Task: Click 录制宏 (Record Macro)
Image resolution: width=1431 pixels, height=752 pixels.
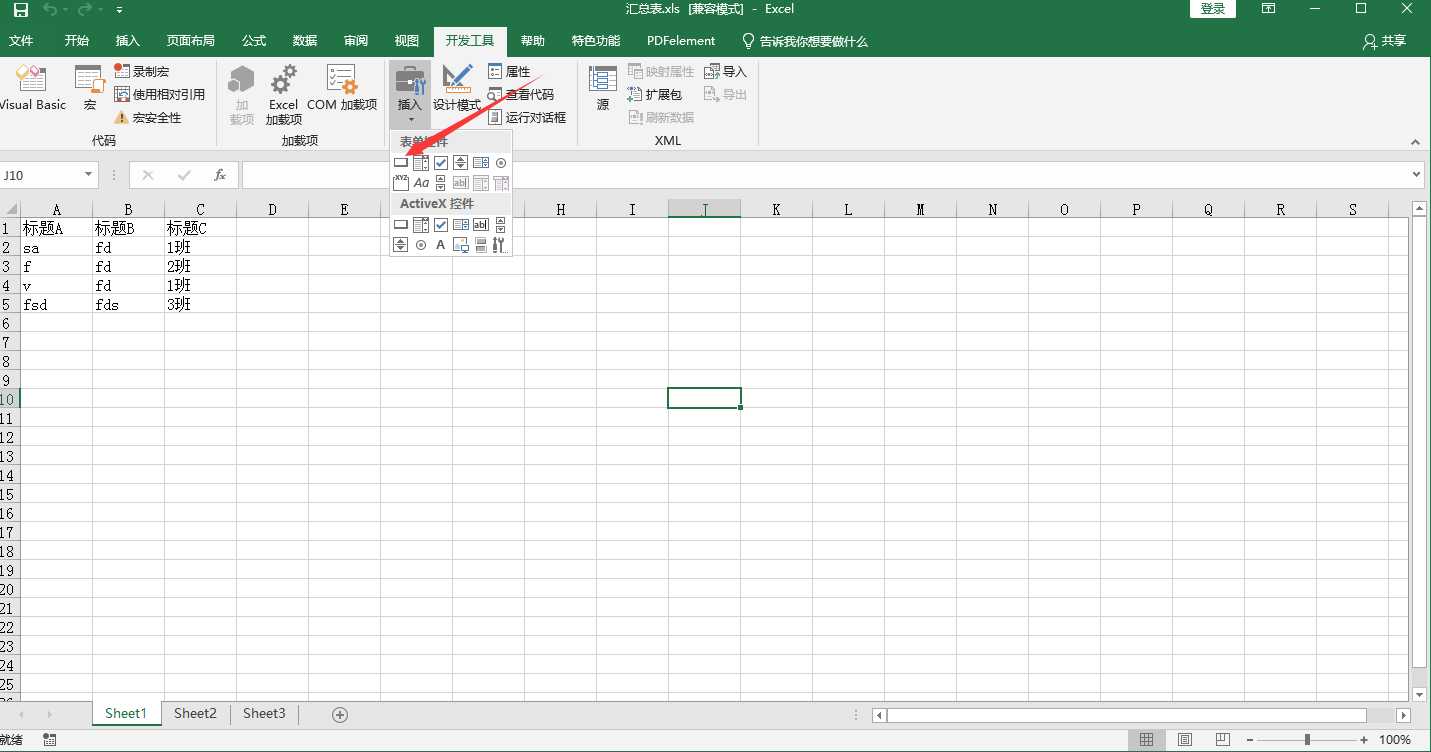Action: coord(142,72)
